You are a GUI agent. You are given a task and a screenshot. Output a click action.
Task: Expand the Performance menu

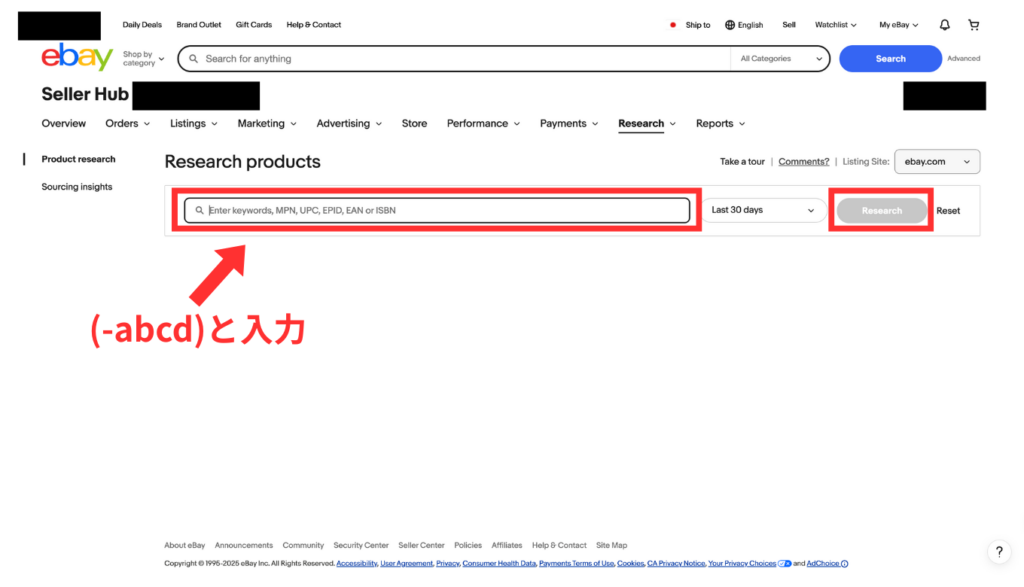tap(483, 123)
